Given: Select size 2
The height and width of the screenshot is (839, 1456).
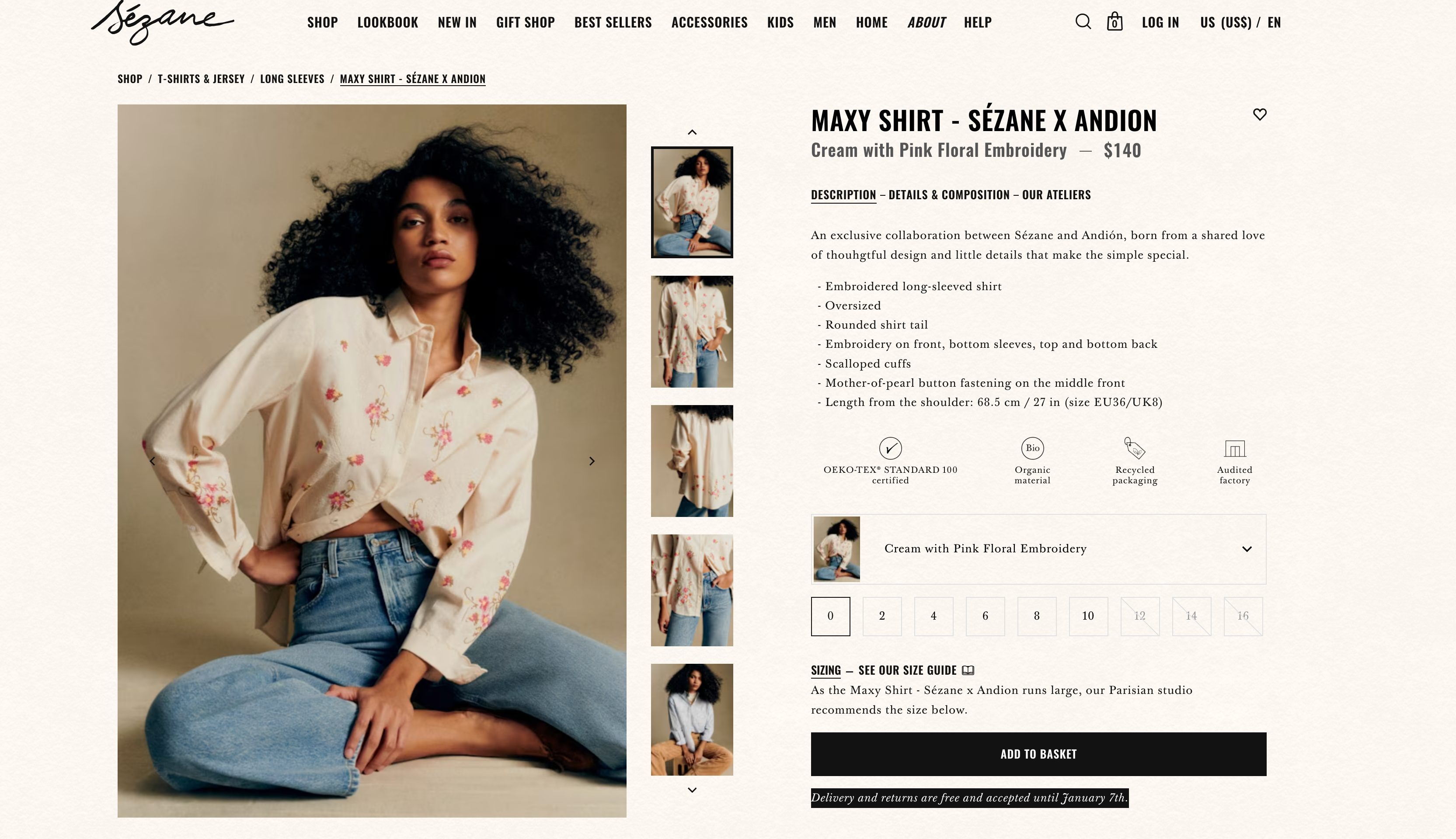Looking at the screenshot, I should point(882,616).
